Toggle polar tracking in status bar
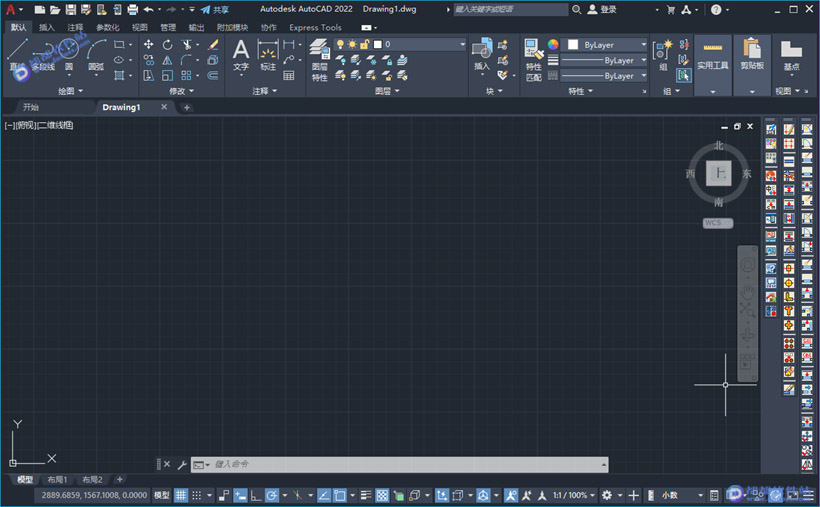The width and height of the screenshot is (820, 507). [271, 495]
